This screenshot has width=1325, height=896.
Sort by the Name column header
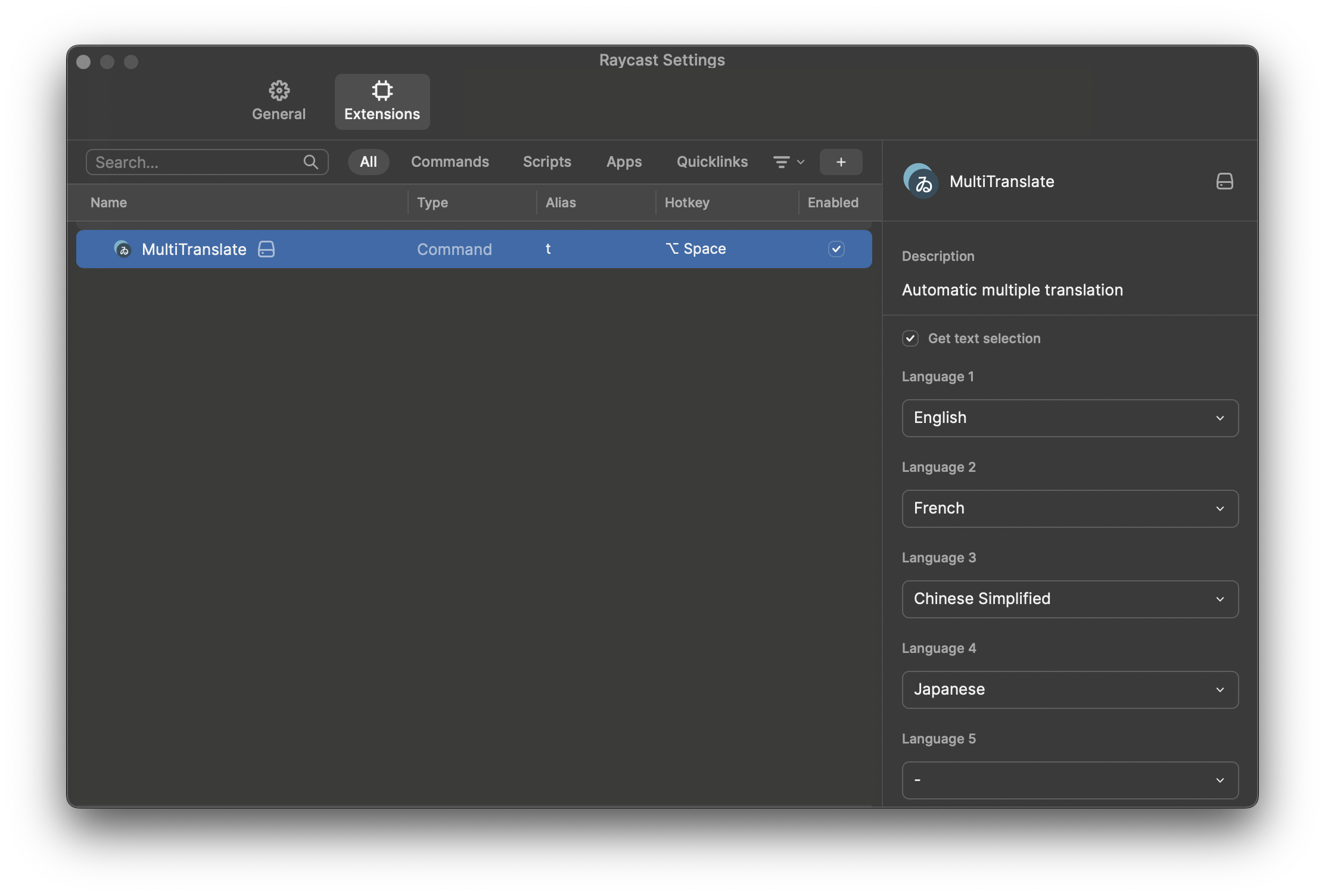click(x=108, y=203)
